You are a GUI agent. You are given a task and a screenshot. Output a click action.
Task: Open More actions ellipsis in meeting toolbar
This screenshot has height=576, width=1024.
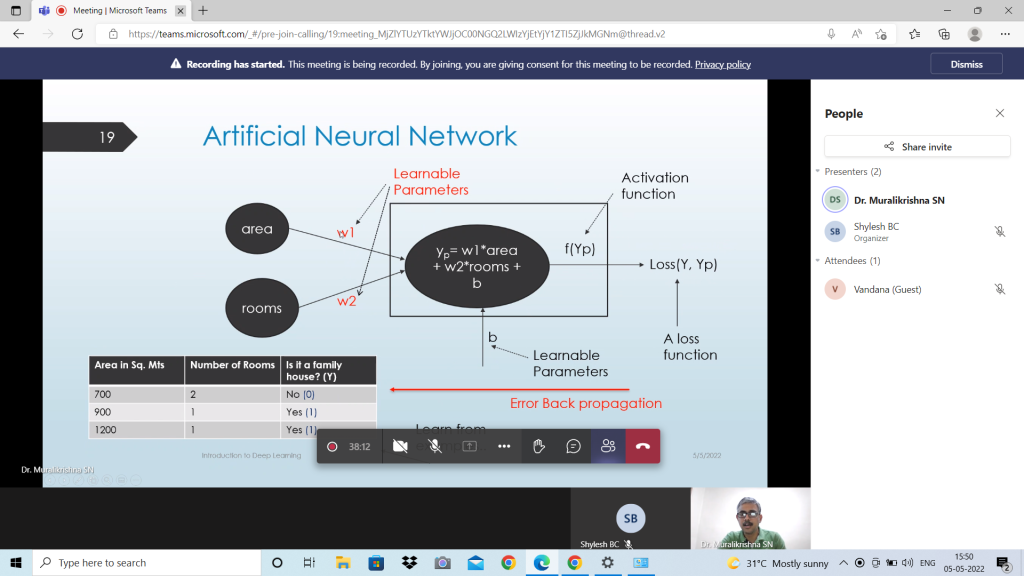504,446
